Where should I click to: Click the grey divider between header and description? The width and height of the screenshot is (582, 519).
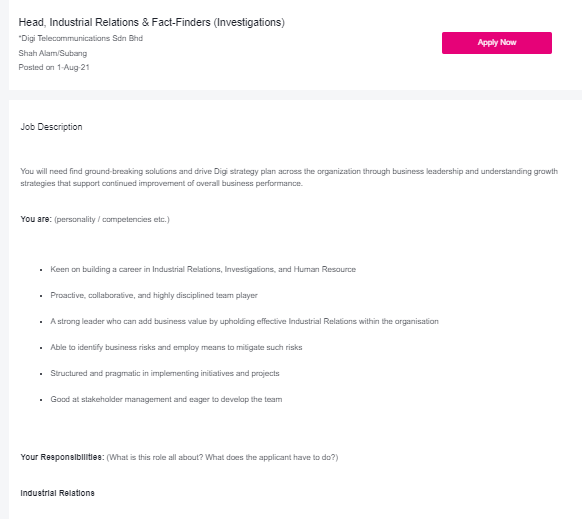(x=295, y=95)
